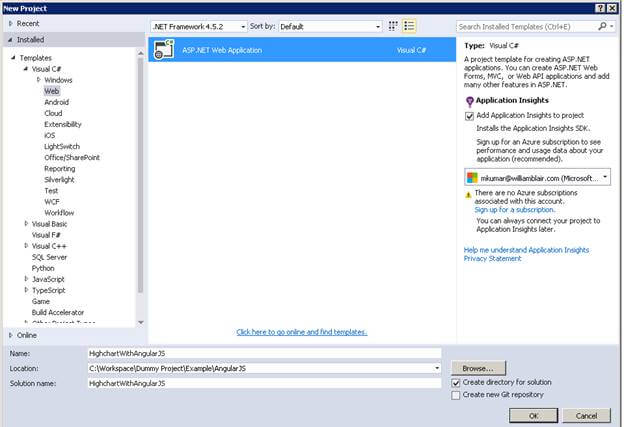Click the project Name input field
This screenshot has height=427, width=624.
264,353
